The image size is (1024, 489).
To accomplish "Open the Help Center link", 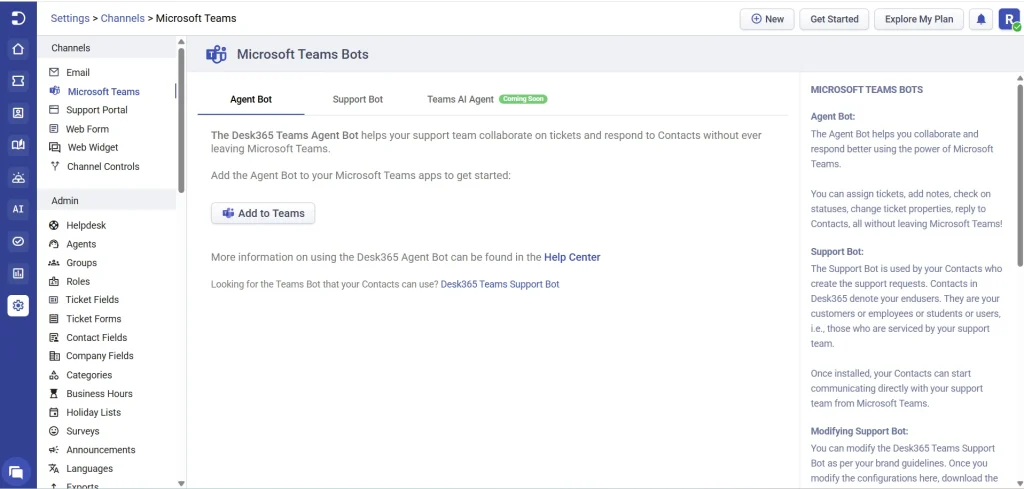I will tap(572, 257).
